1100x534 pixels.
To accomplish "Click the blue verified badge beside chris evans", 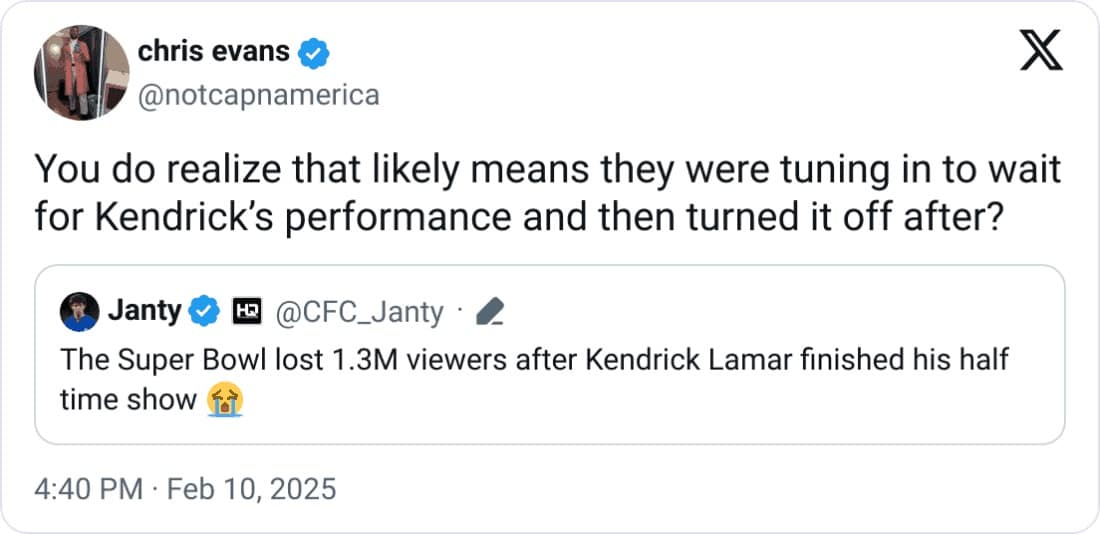I will [314, 54].
